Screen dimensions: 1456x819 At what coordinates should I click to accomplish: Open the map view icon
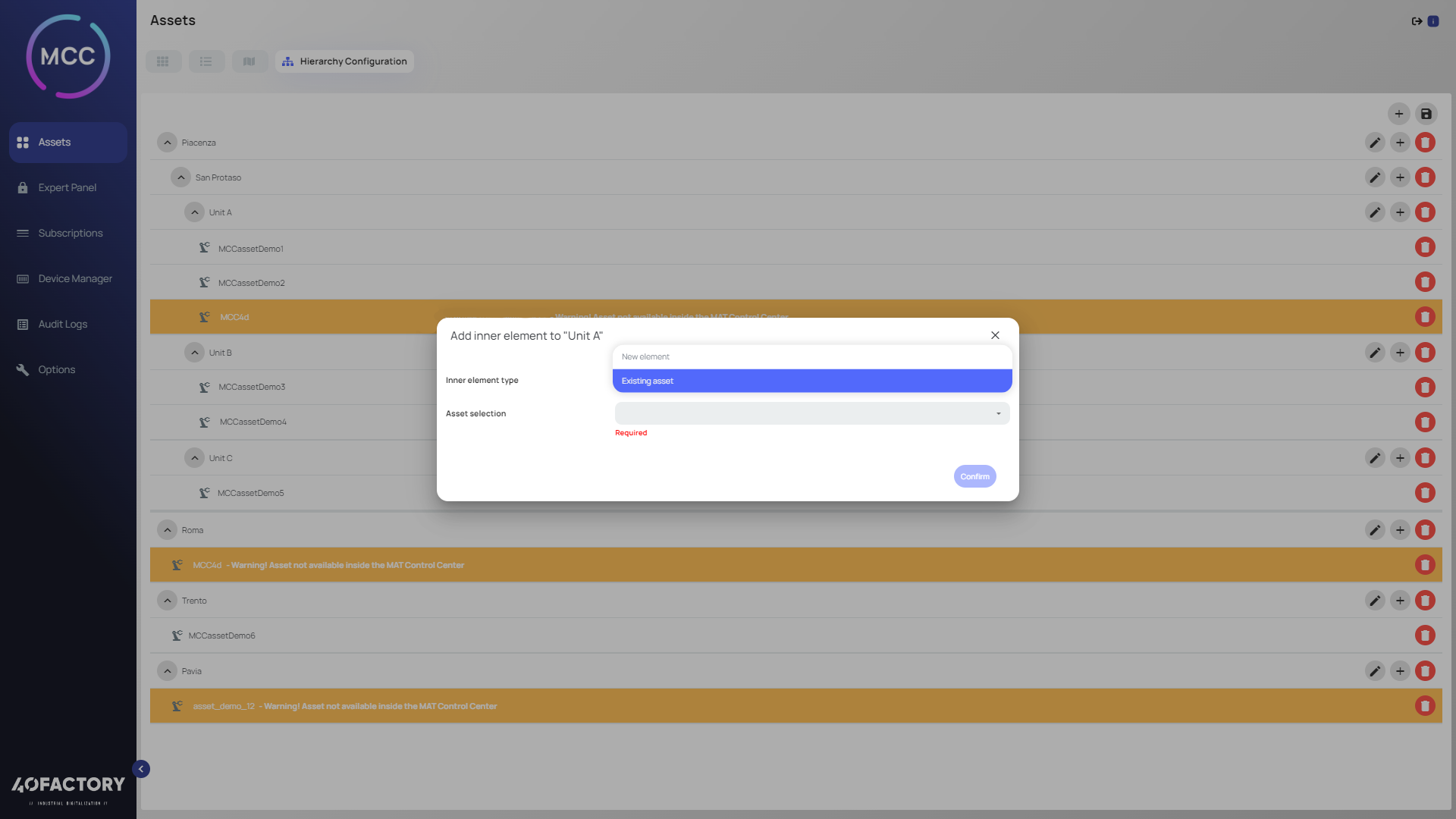pyautogui.click(x=249, y=61)
